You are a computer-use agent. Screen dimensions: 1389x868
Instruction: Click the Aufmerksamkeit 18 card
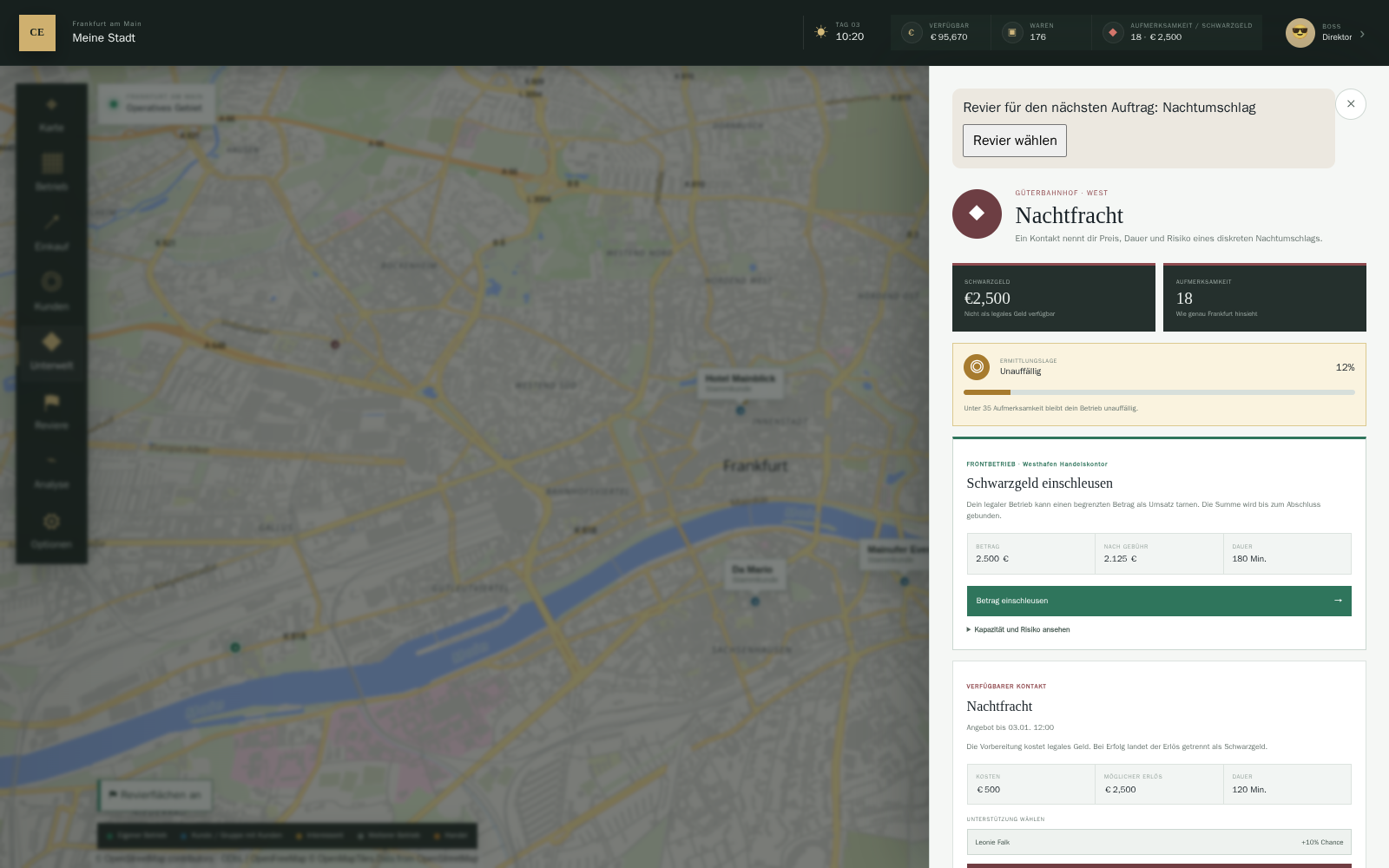point(1264,297)
